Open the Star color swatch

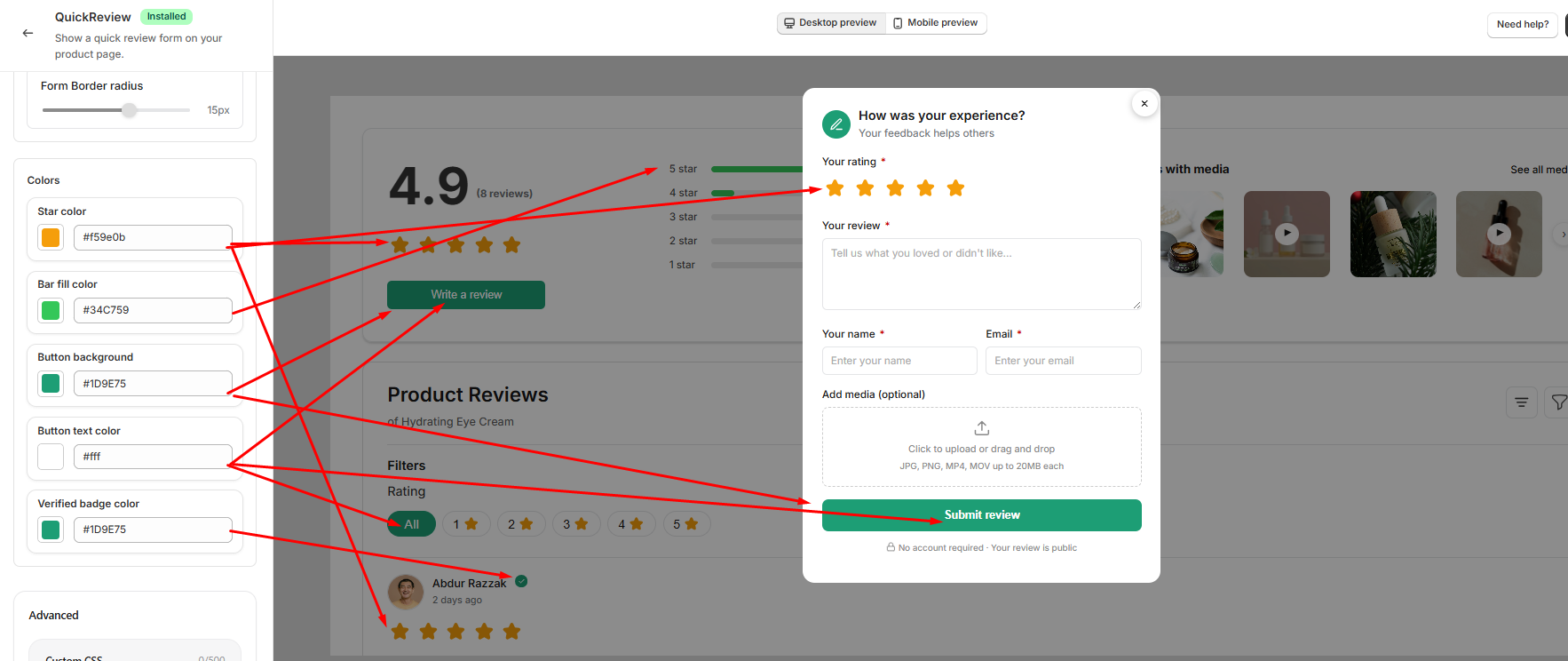click(x=51, y=237)
